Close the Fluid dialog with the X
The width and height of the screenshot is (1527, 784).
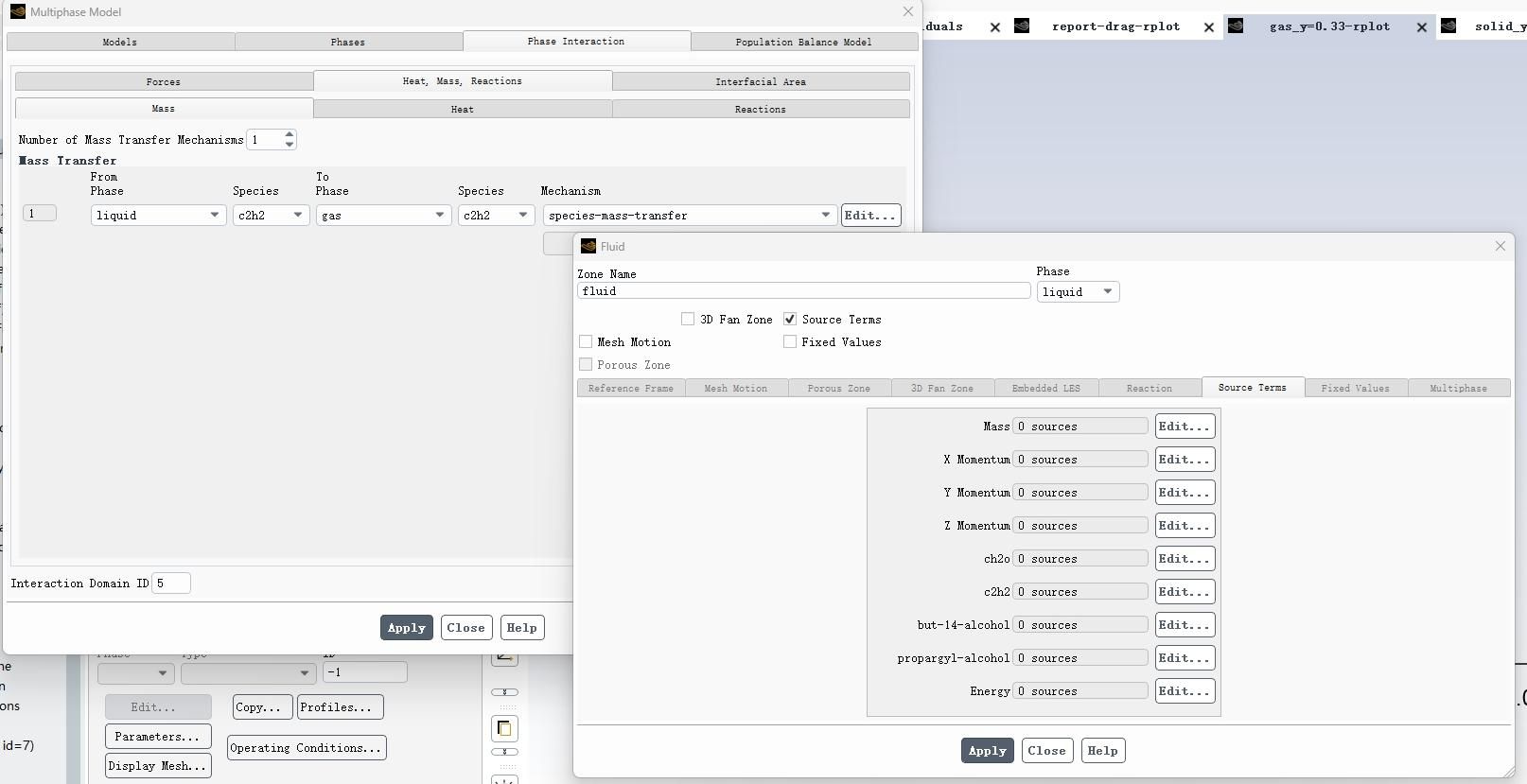(1500, 246)
